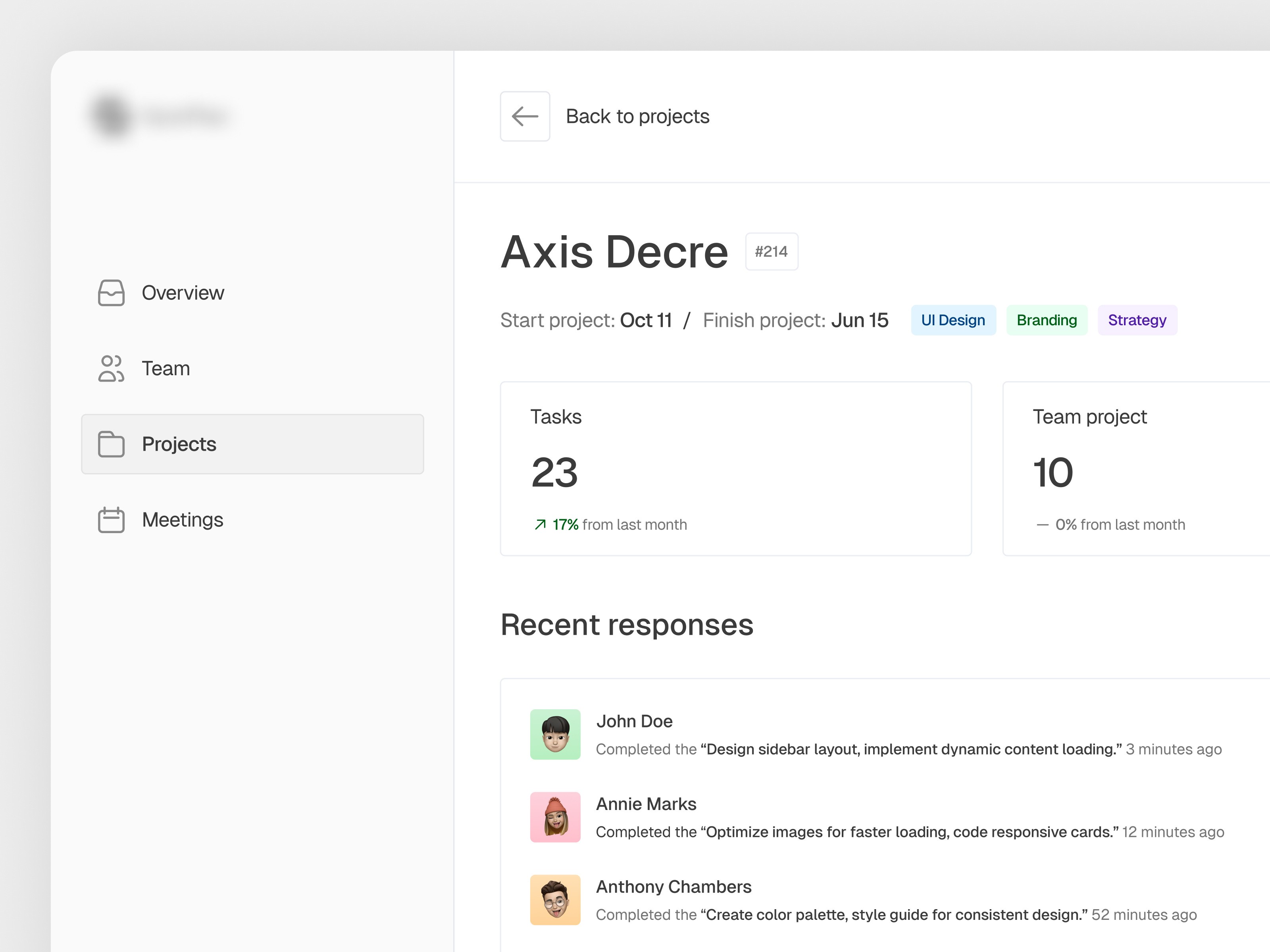This screenshot has width=1270, height=952.
Task: Click the Overview inbox icon
Action: pyautogui.click(x=111, y=293)
